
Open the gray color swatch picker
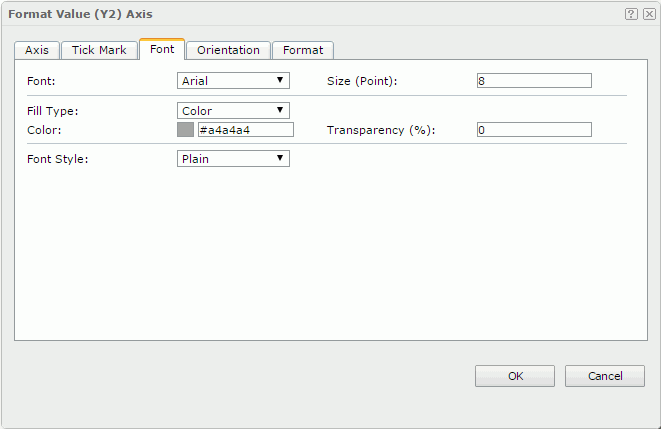coord(185,130)
